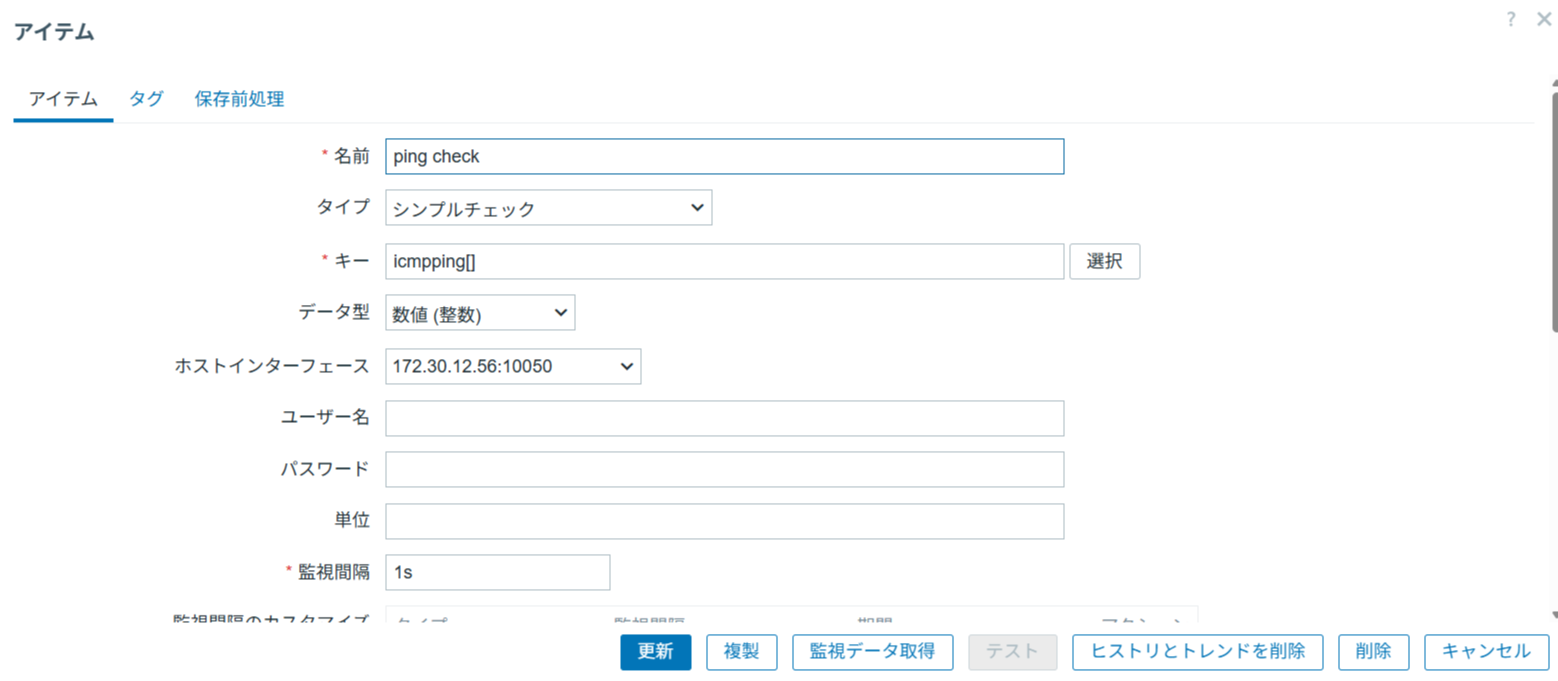Click the help question mark icon
Screen dimensions: 1558x681
click(1511, 19)
